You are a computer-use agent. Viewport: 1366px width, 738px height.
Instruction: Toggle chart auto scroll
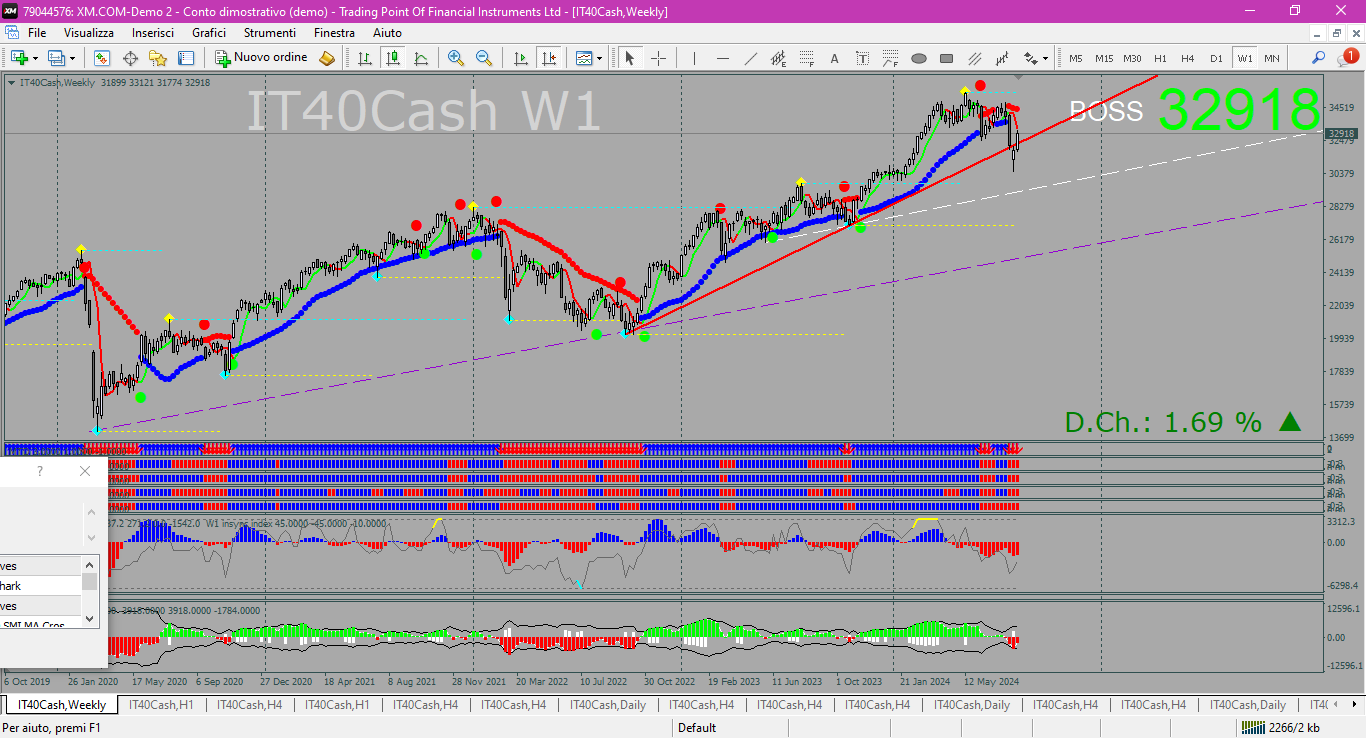[520, 58]
